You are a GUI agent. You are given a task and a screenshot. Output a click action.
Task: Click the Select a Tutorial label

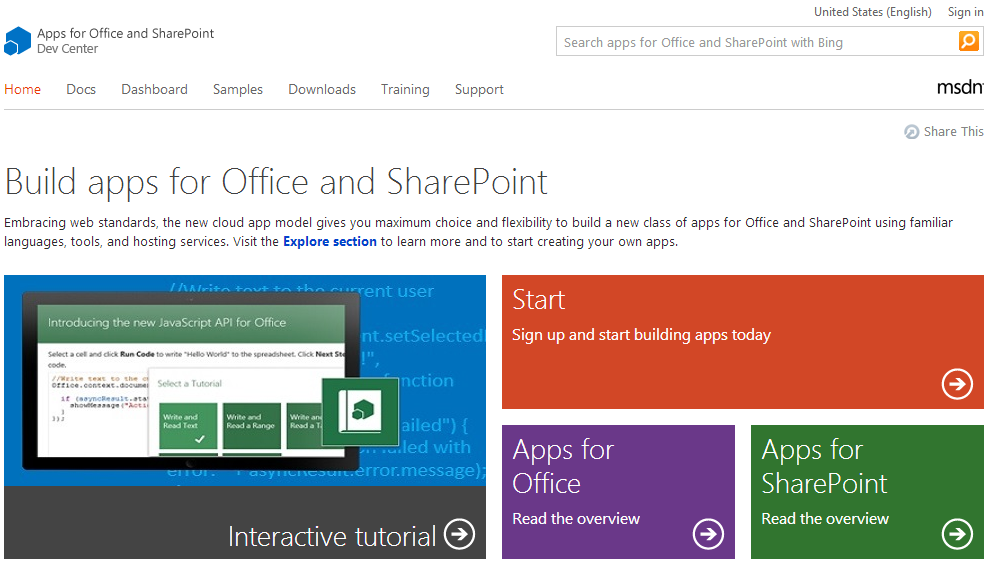(x=189, y=384)
